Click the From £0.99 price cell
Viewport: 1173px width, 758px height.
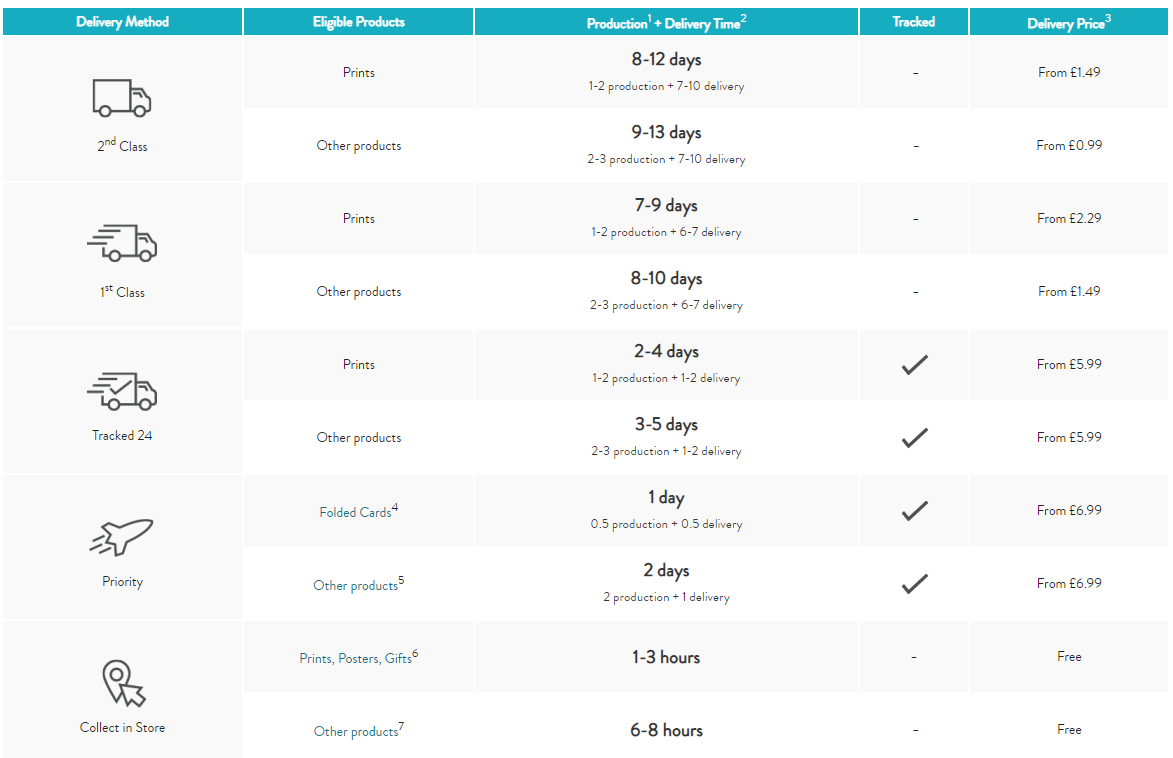pos(1069,145)
